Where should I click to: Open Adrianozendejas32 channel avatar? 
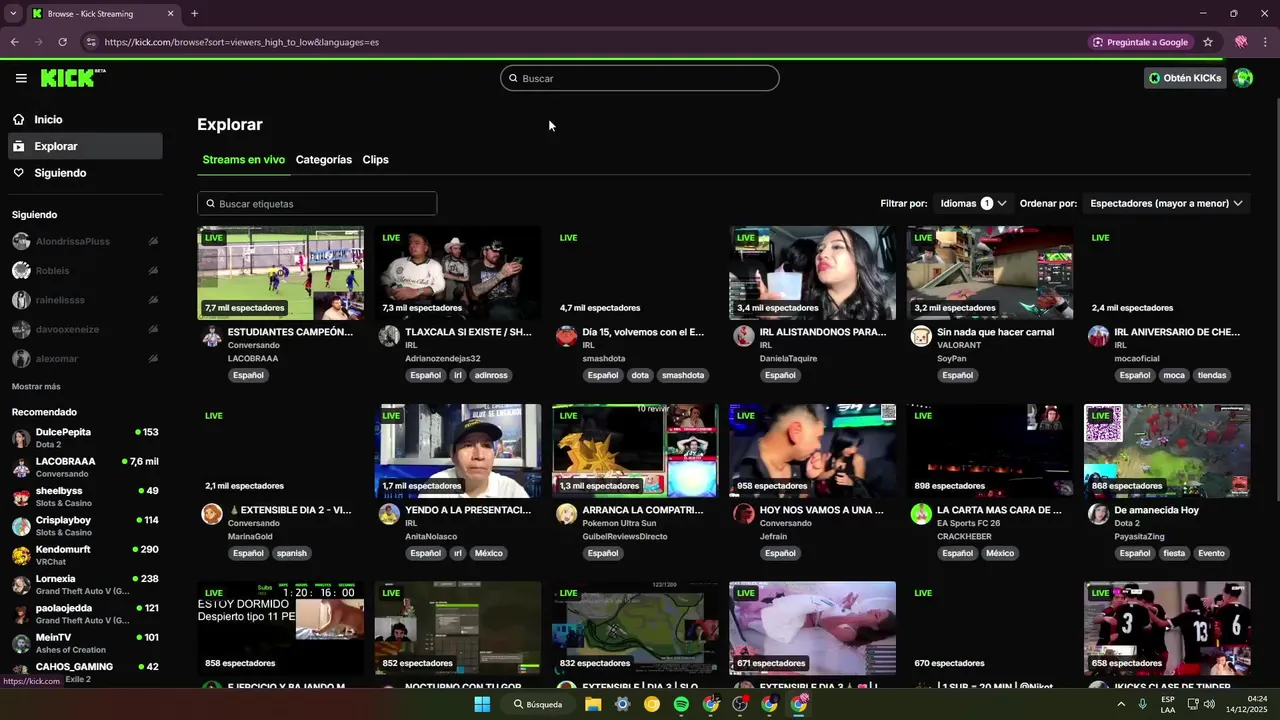click(x=389, y=336)
